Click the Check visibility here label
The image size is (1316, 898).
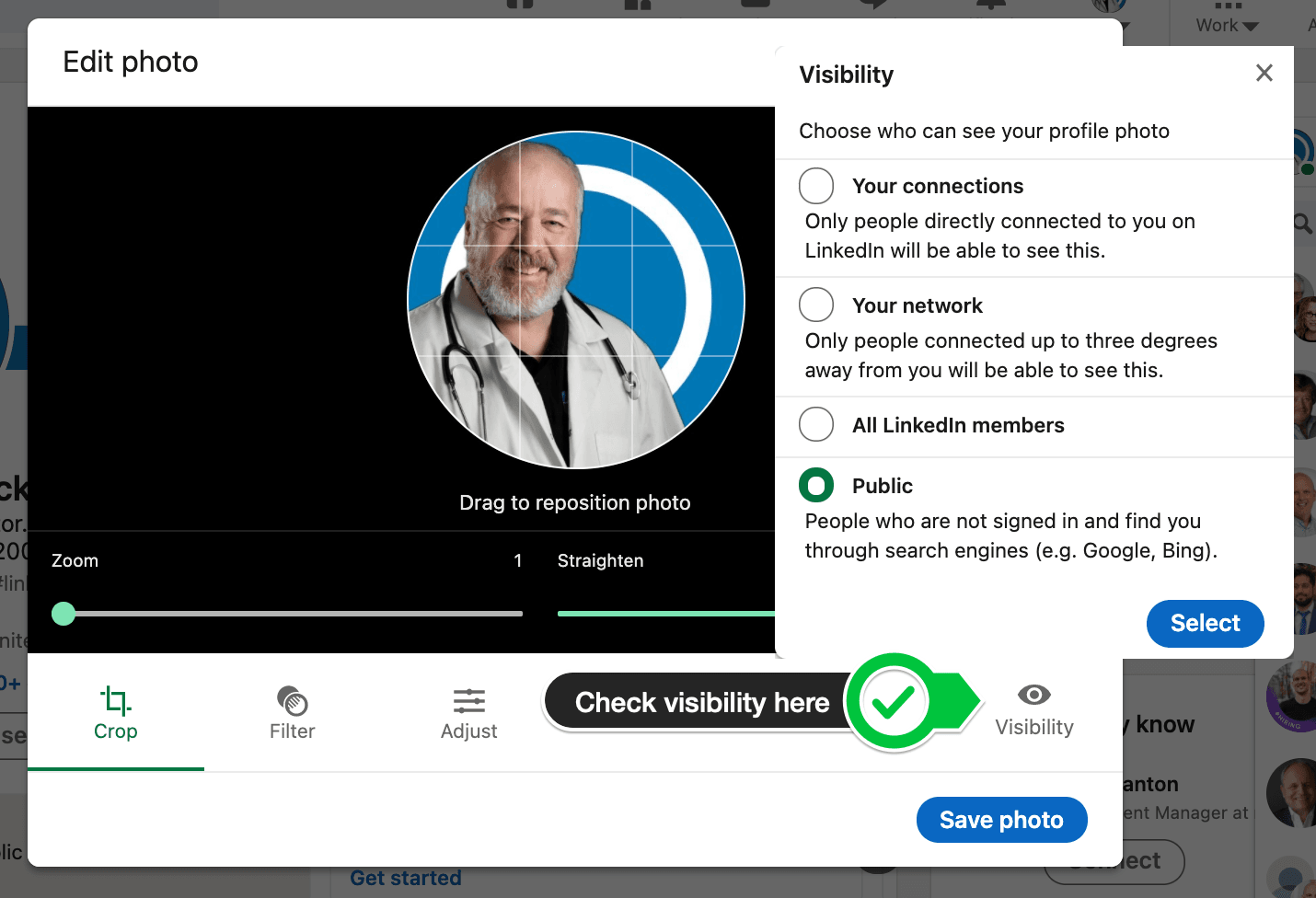[x=701, y=703]
